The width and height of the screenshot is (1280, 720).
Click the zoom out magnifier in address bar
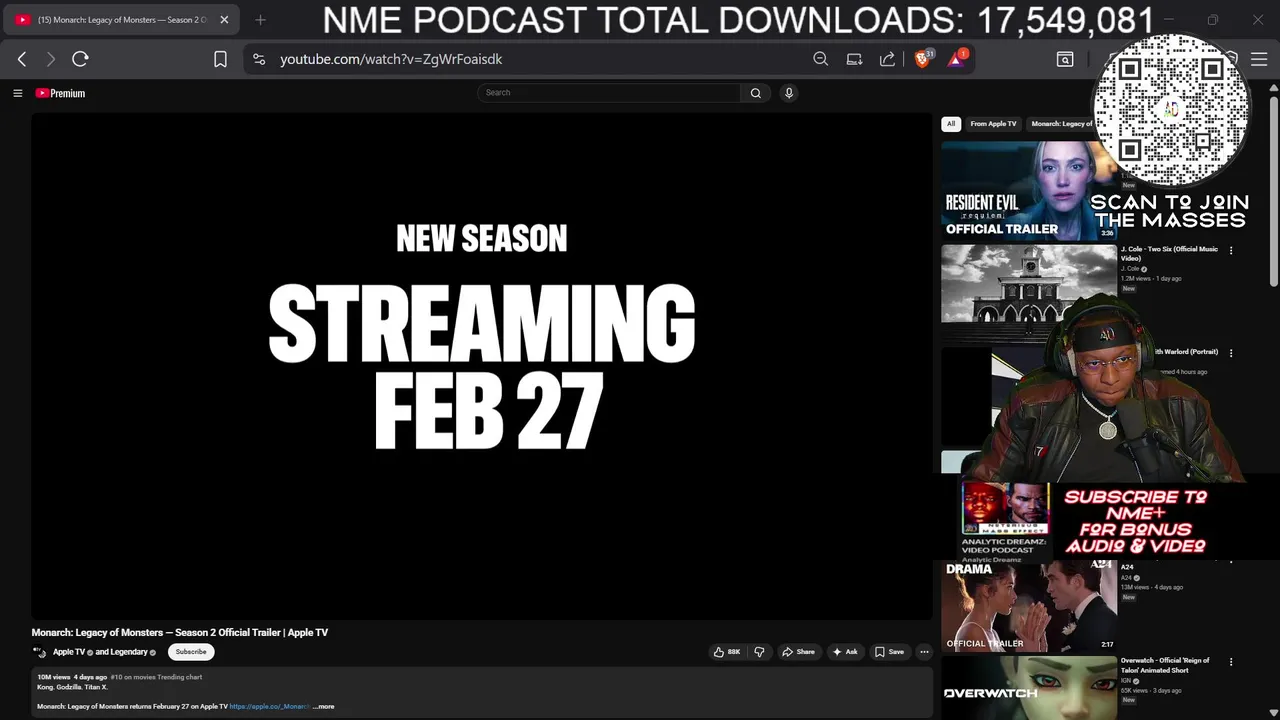(x=820, y=59)
